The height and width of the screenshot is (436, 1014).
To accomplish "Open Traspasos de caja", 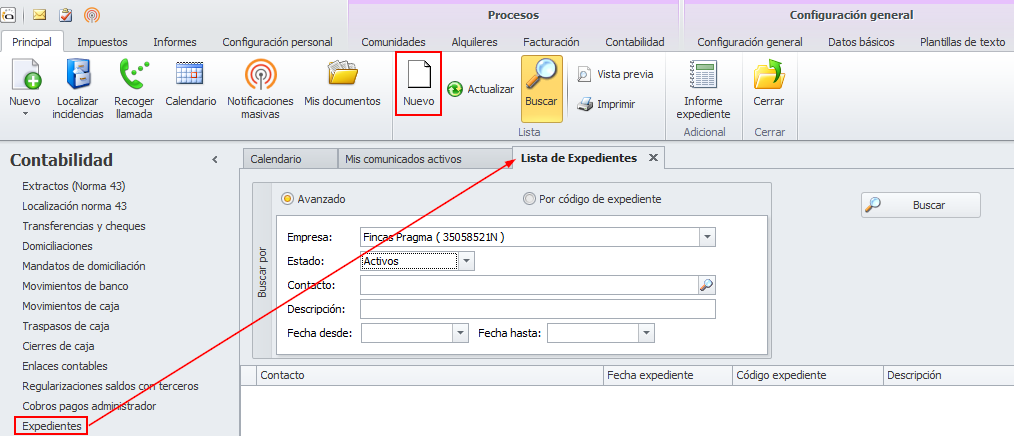I will click(66, 326).
